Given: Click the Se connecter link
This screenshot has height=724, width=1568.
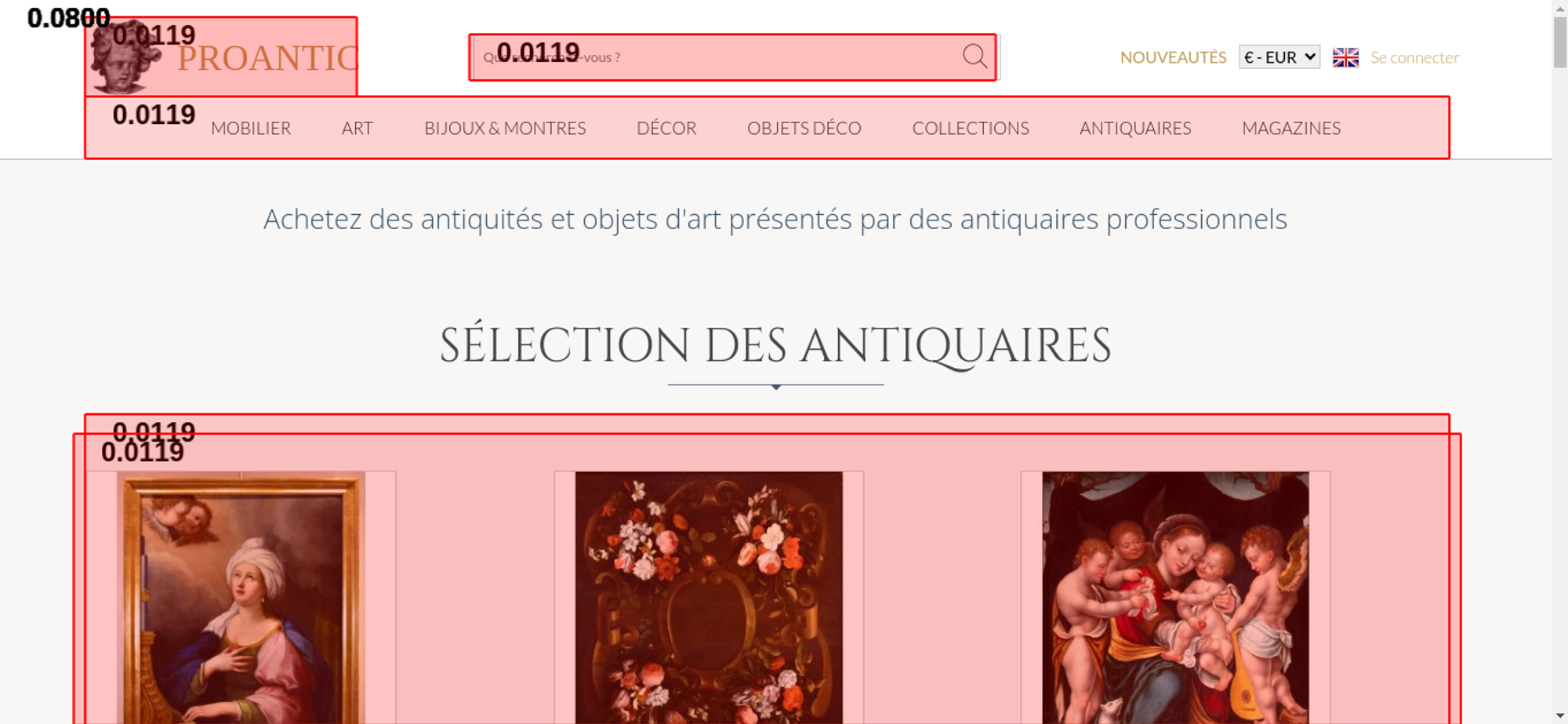Looking at the screenshot, I should click(1414, 57).
